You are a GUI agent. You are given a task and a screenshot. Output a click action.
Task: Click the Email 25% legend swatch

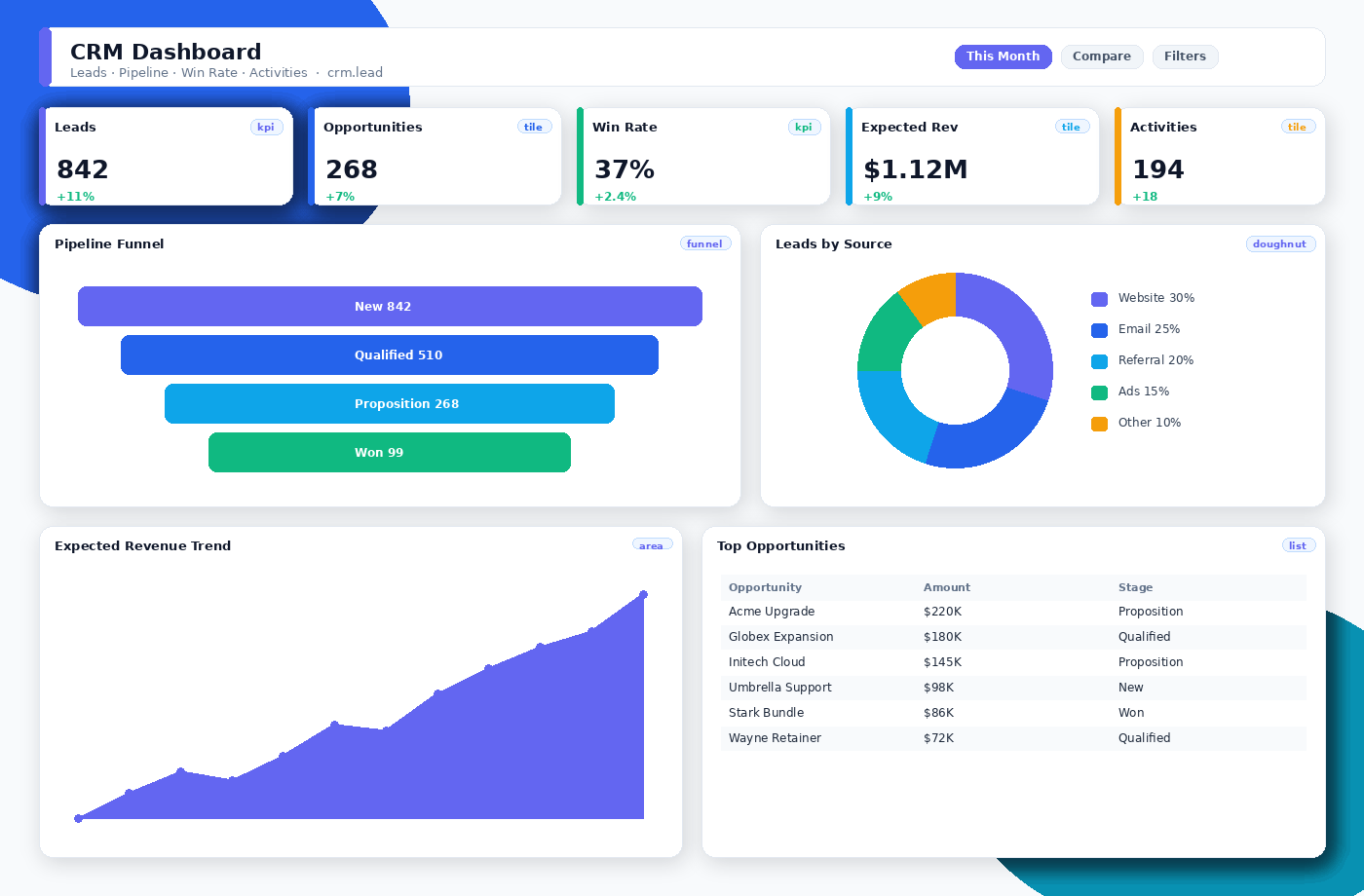click(x=1099, y=330)
